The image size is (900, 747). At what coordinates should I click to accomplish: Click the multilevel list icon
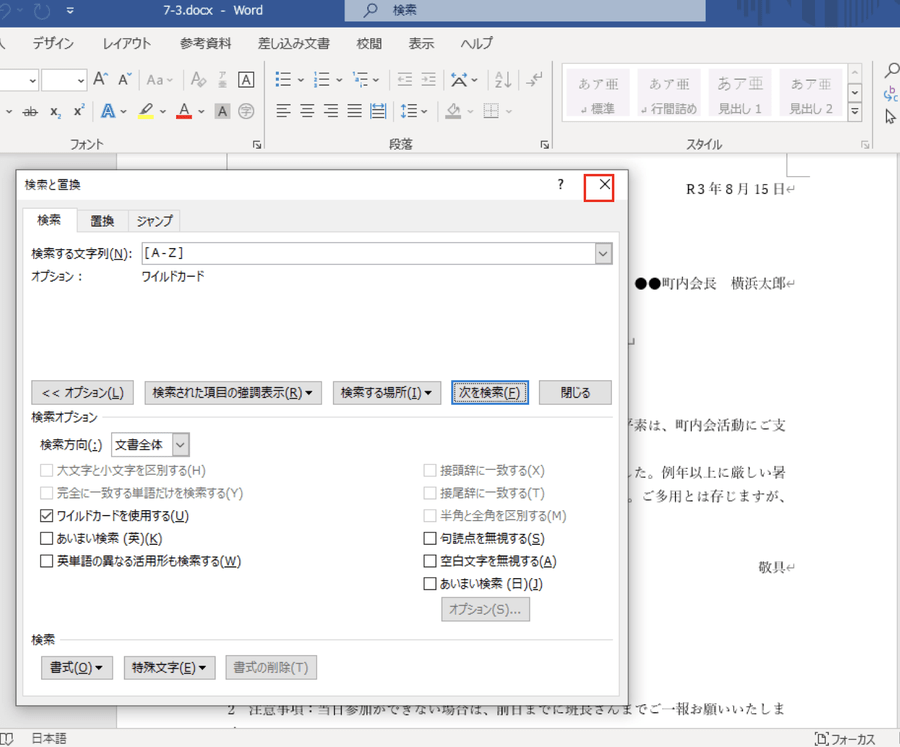360,79
